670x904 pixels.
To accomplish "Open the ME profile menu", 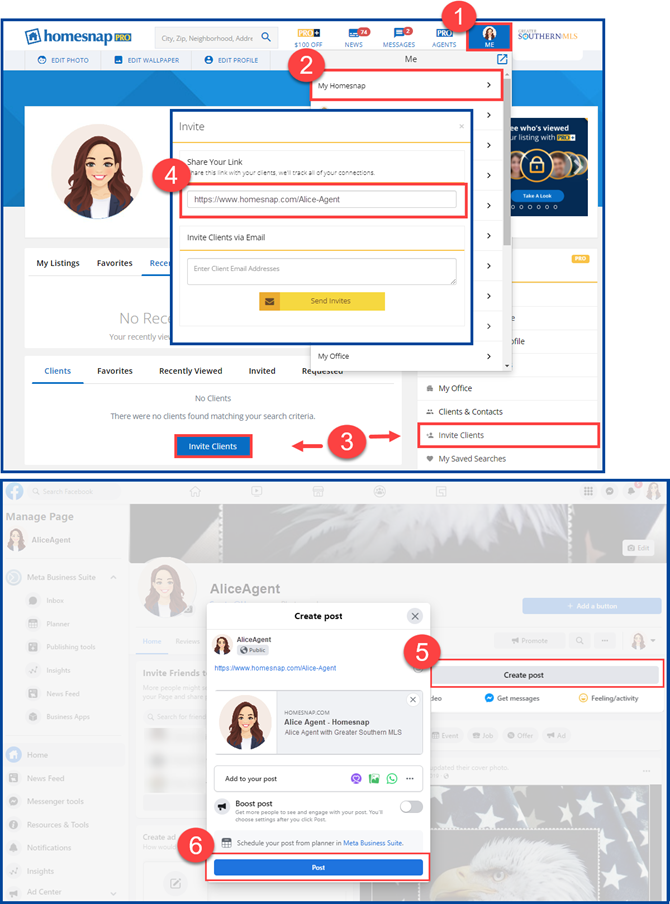I will tap(489, 37).
